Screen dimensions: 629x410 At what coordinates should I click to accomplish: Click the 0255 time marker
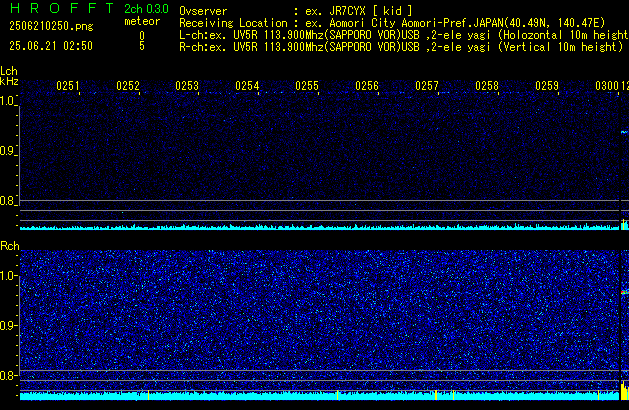[307, 86]
